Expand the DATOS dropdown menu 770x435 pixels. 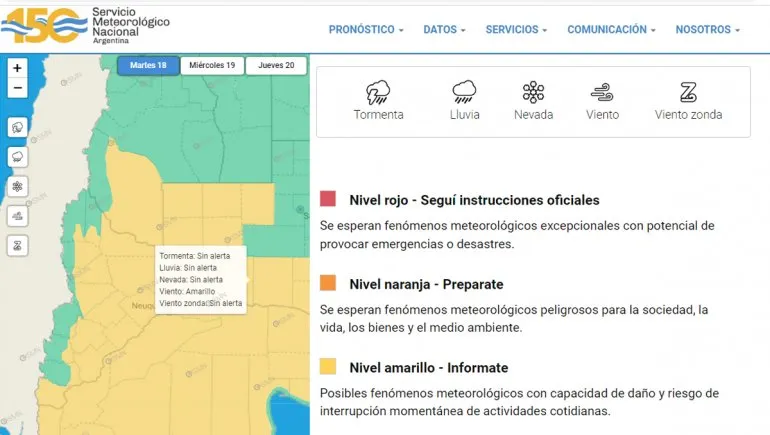point(444,30)
